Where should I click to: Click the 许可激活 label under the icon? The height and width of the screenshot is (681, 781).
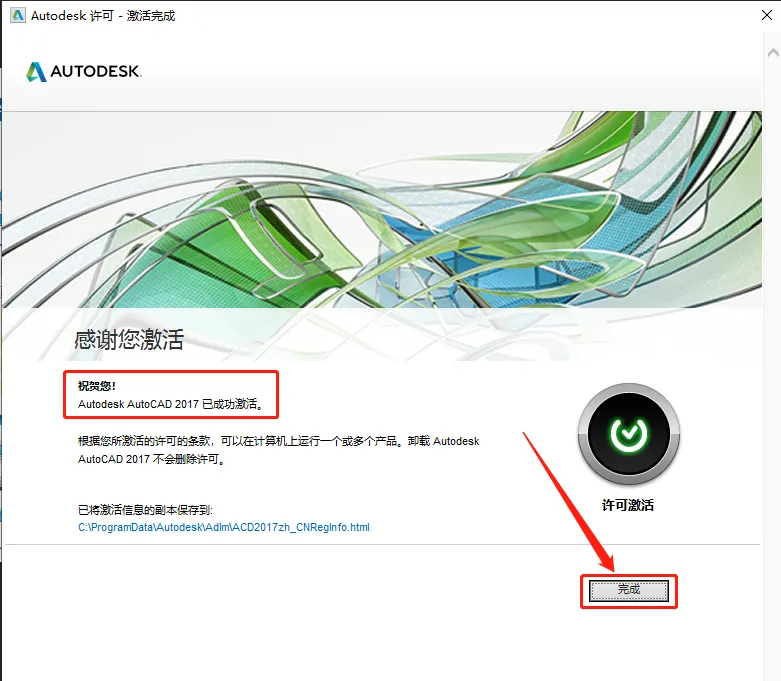(x=628, y=505)
